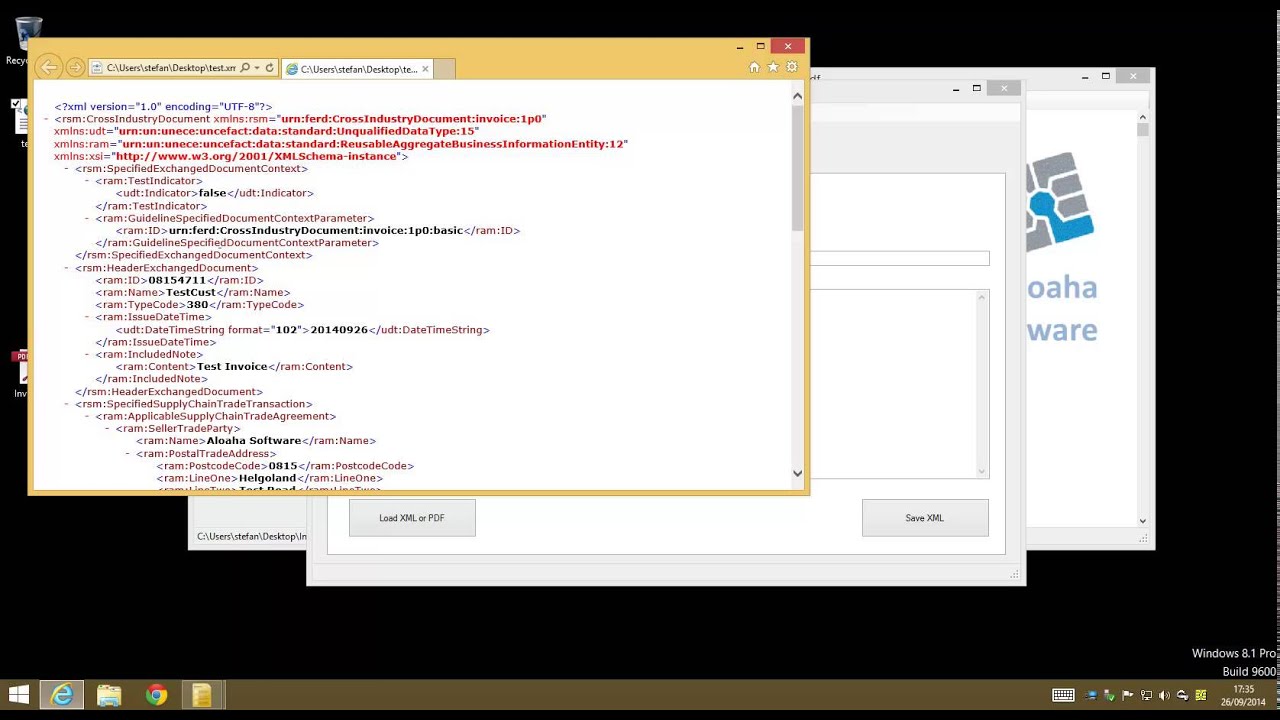Go back in Internet Explorer
Viewport: 1280px width, 720px height.
pos(48,67)
